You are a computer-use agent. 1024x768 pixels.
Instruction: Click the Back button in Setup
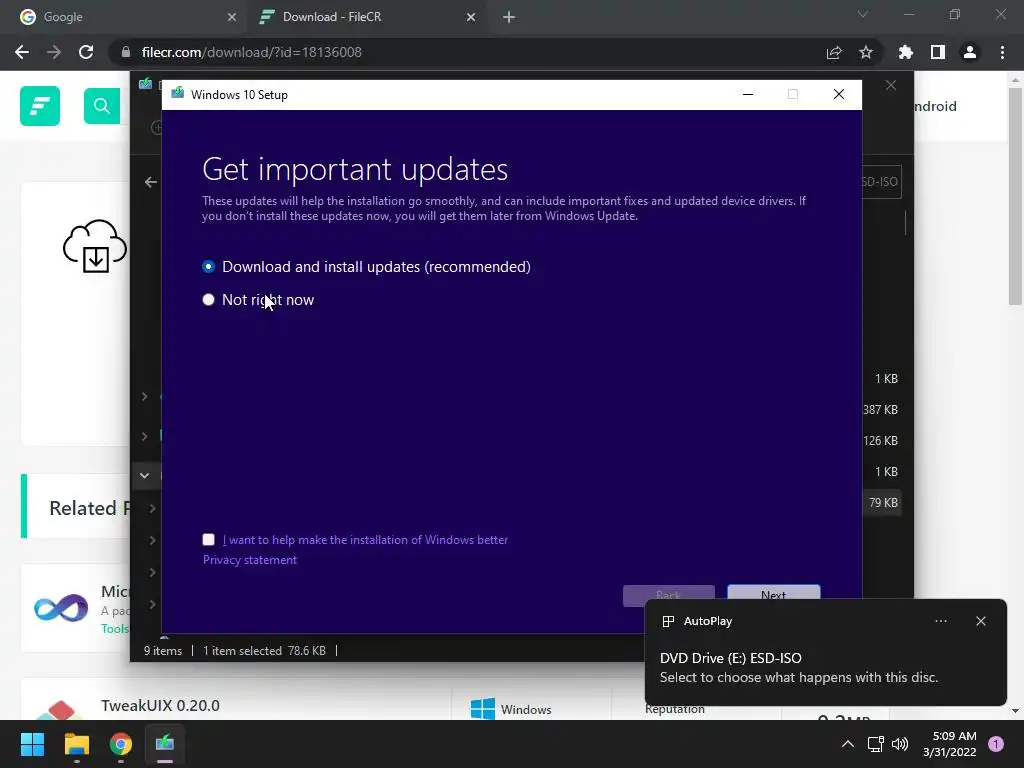668,595
